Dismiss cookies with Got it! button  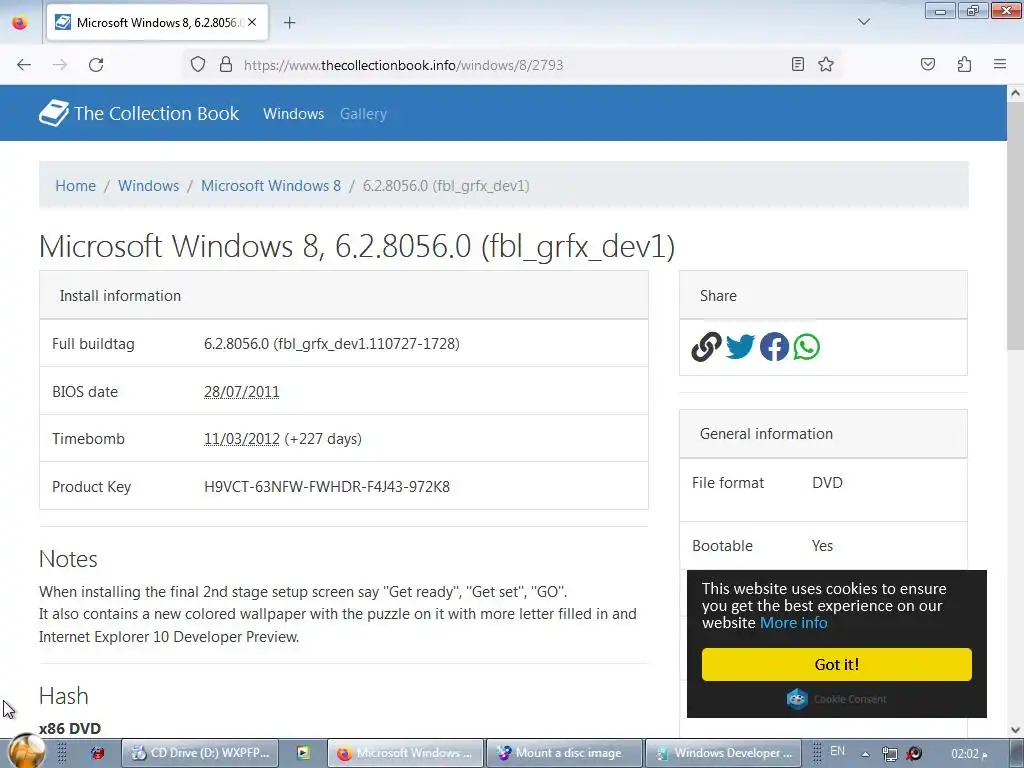tap(837, 665)
